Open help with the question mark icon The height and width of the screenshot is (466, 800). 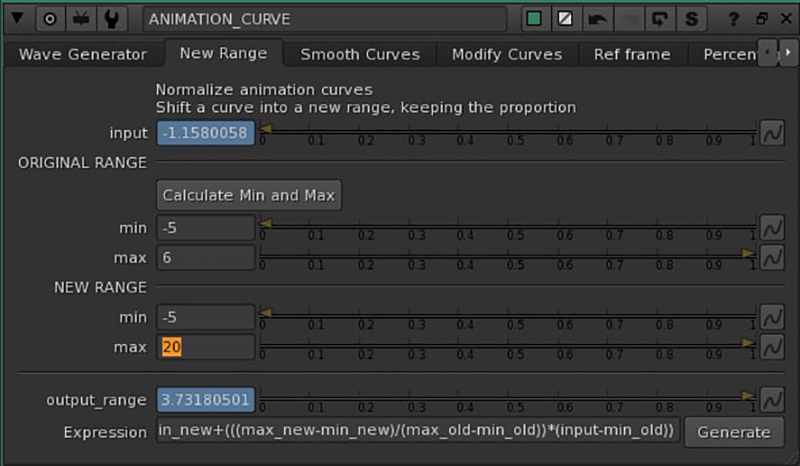coord(735,18)
